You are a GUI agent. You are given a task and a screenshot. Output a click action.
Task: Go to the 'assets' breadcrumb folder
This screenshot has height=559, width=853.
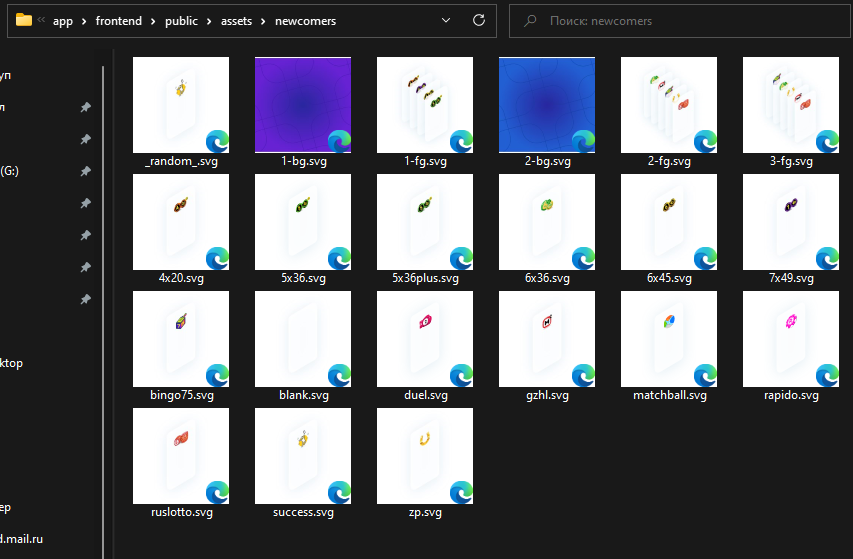[236, 20]
